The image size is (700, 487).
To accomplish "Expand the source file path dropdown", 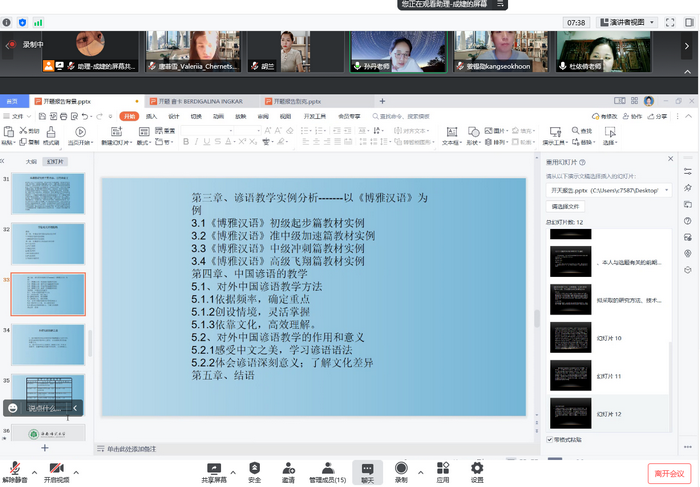I will (665, 189).
